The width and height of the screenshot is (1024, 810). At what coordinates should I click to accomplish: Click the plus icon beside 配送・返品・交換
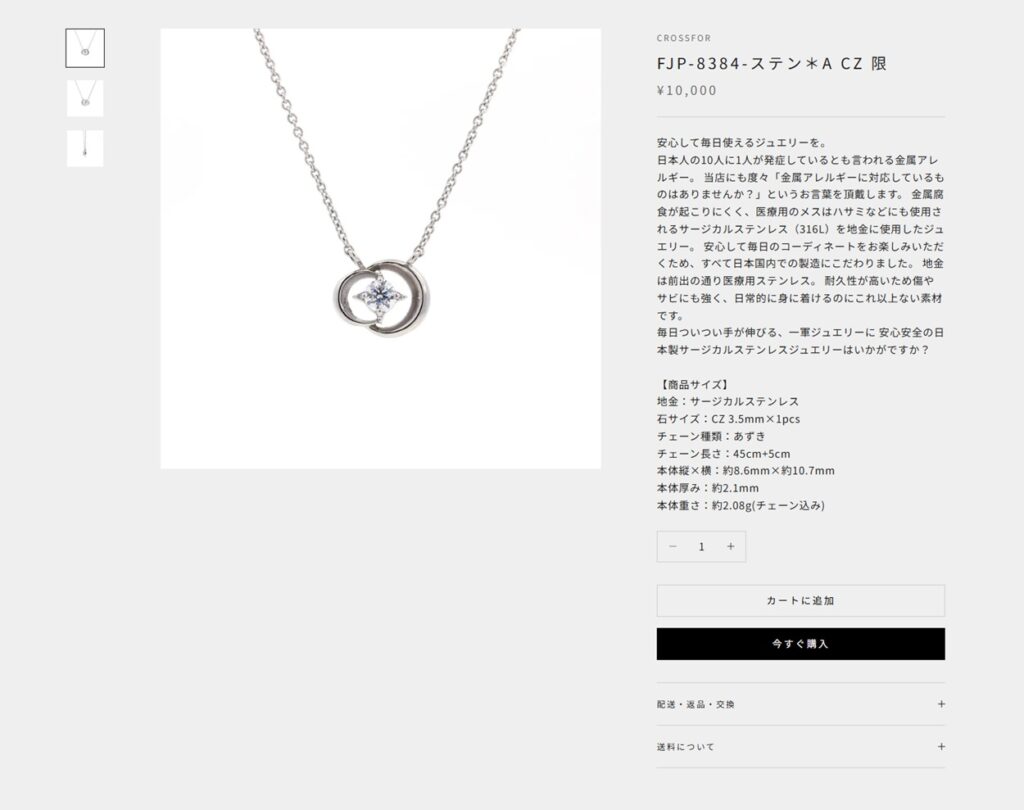tap(941, 704)
